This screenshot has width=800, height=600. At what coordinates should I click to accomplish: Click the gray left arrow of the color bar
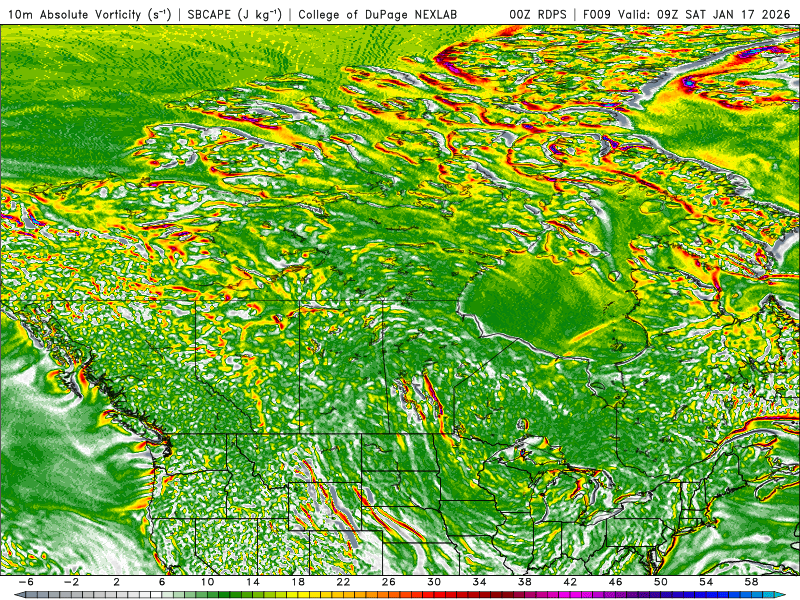tap(19, 595)
